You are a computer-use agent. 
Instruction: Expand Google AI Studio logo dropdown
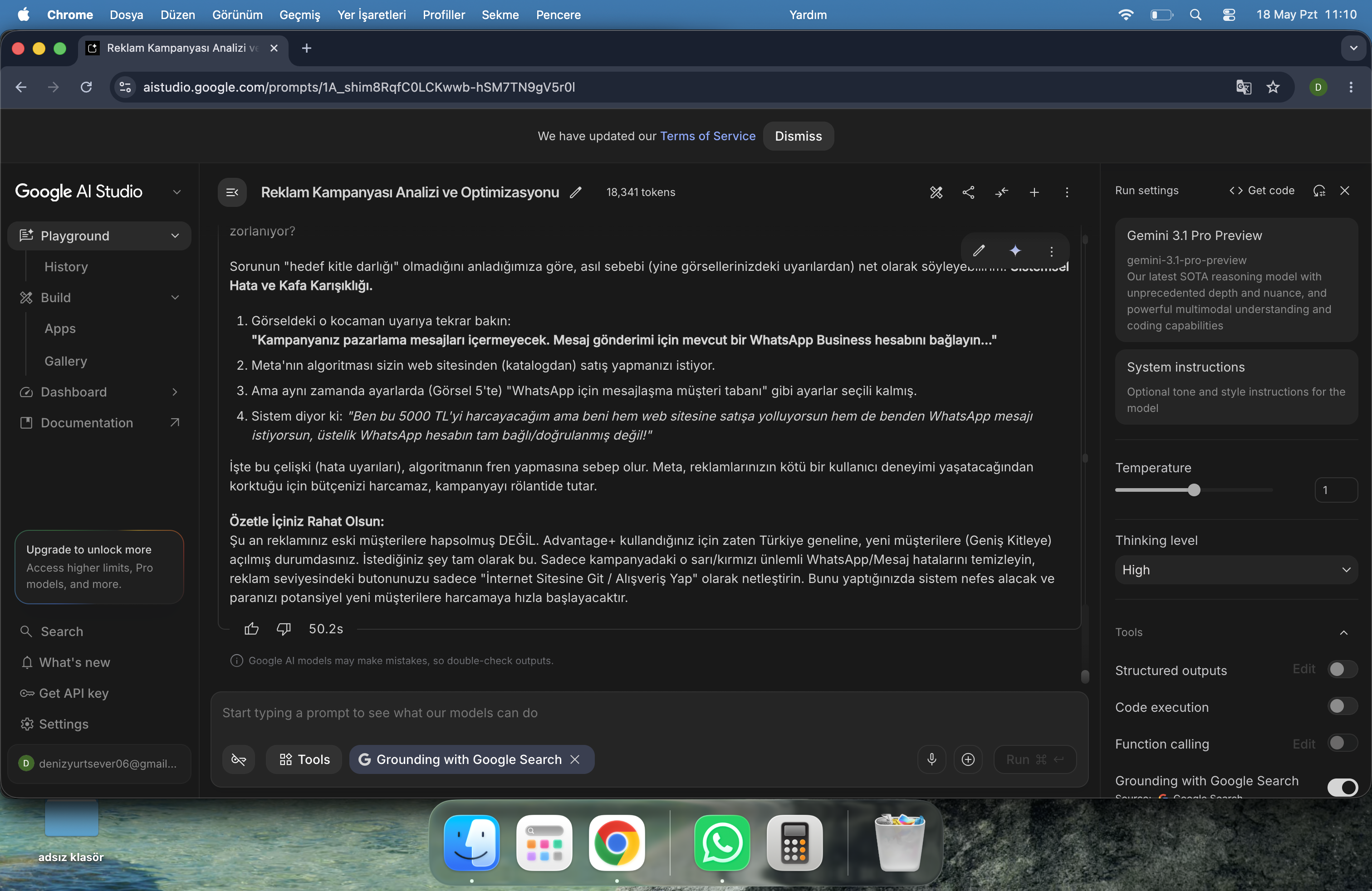[177, 192]
